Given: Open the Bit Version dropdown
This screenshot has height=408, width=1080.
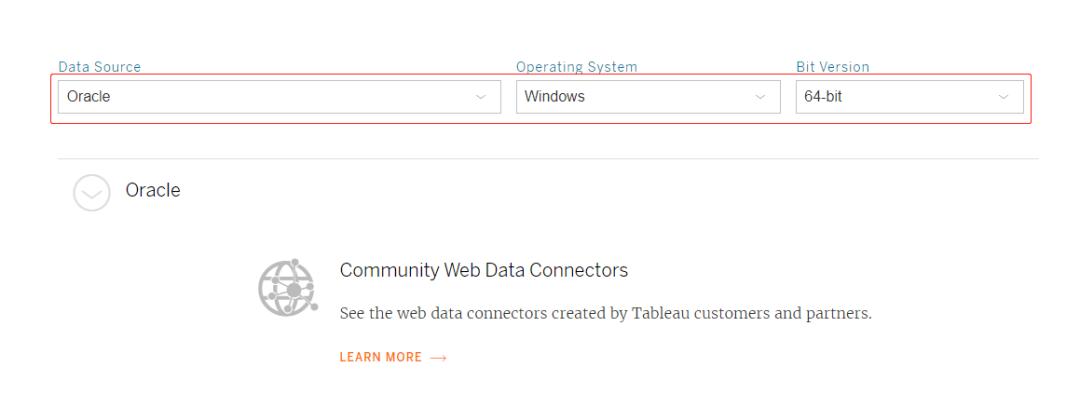Looking at the screenshot, I should tap(909, 97).
